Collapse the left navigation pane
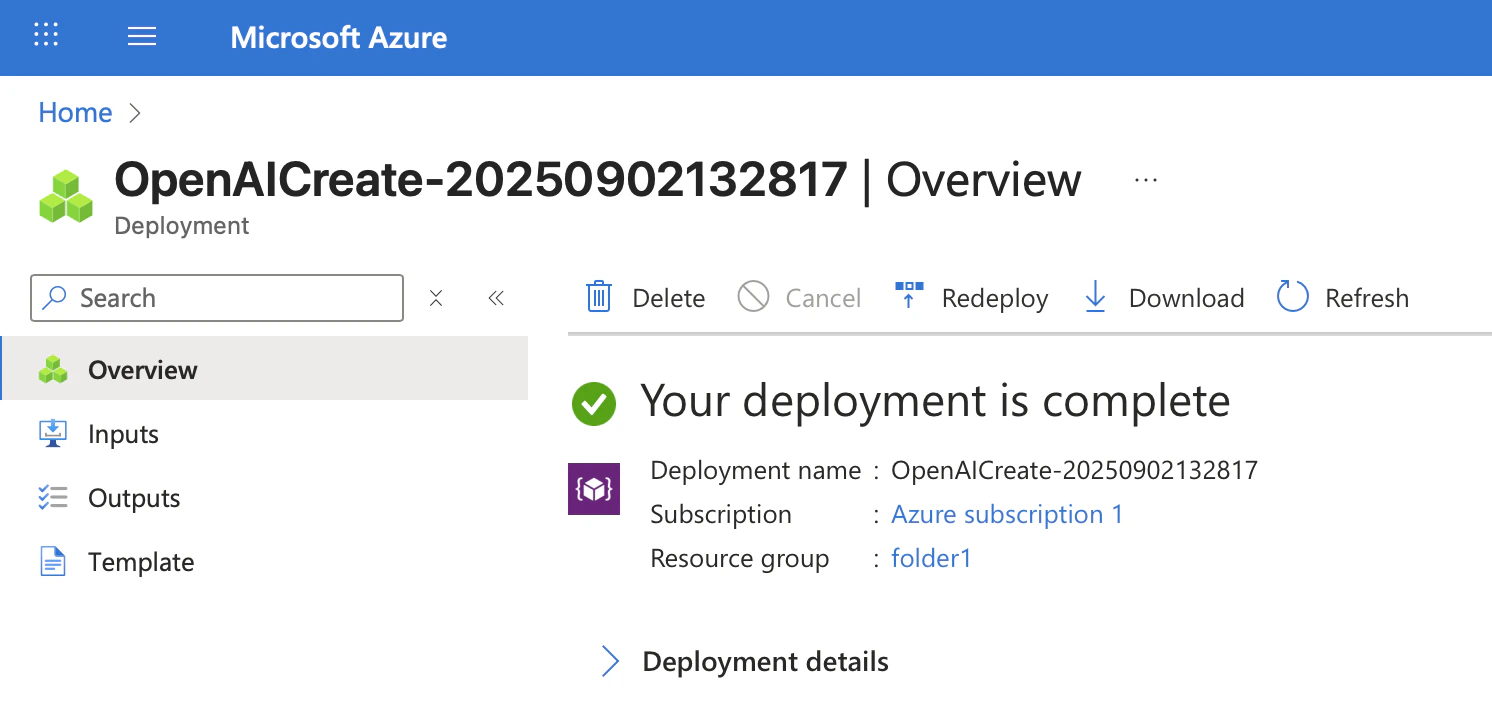This screenshot has width=1492, height=712. tap(496, 297)
